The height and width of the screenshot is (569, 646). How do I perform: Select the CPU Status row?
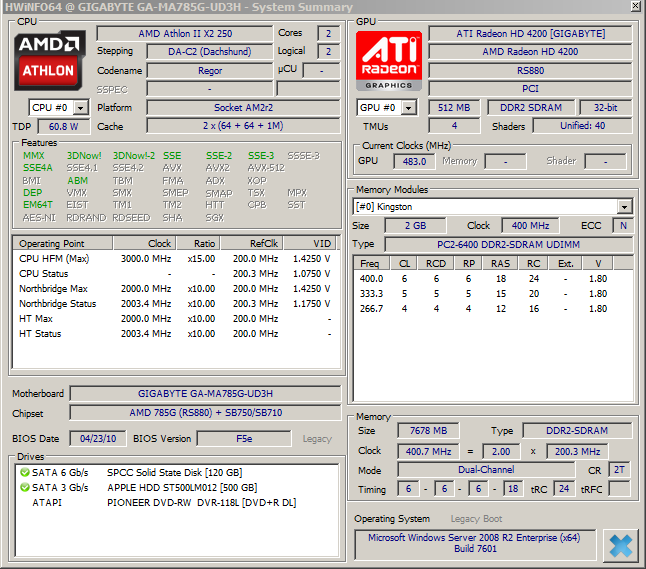(176, 274)
